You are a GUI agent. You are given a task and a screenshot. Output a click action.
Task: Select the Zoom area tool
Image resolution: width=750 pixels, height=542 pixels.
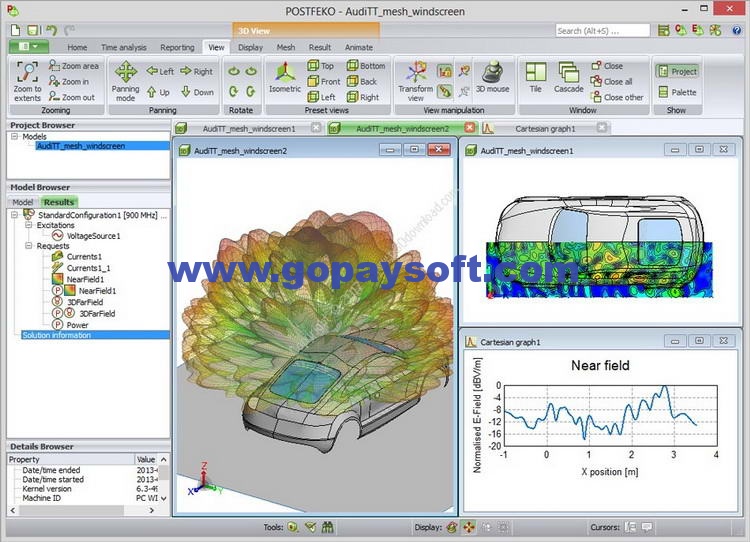[74, 66]
